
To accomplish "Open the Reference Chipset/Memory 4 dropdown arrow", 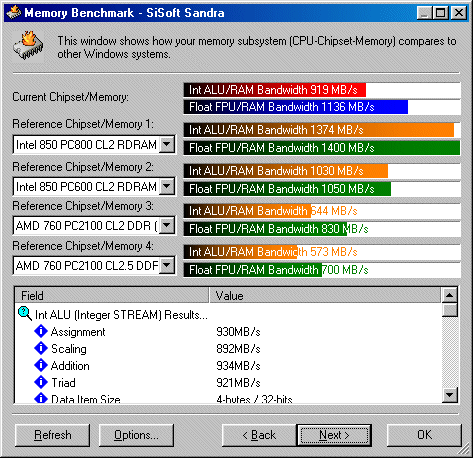I will tap(167, 266).
